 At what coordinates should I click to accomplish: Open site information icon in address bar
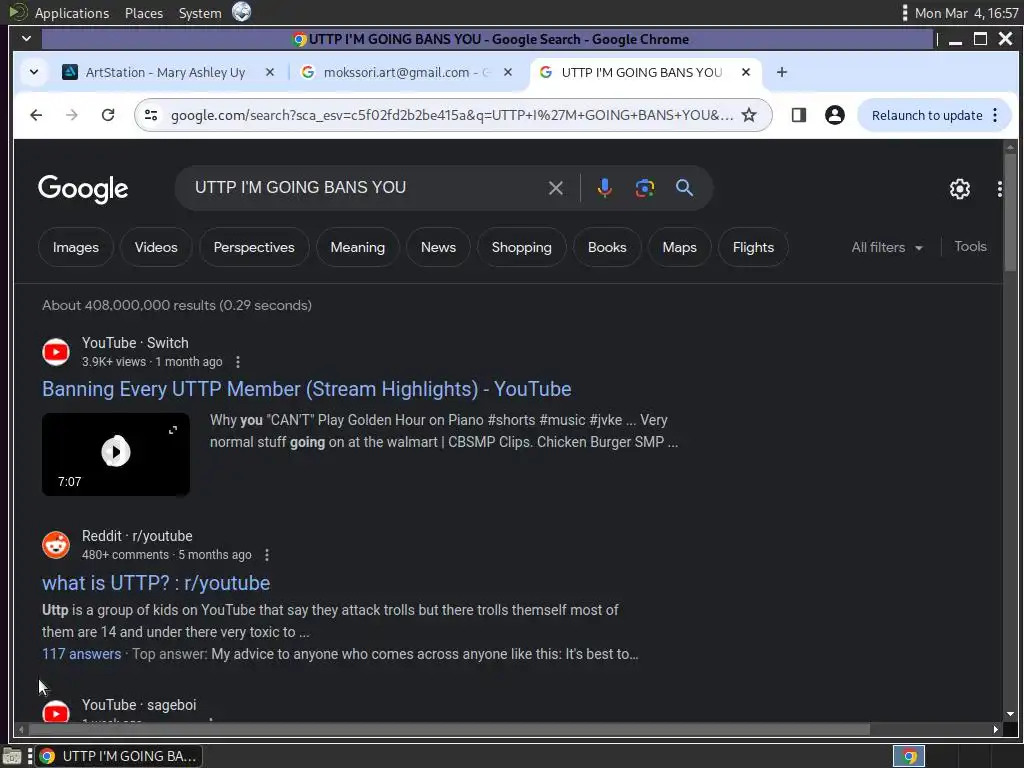pyautogui.click(x=151, y=115)
